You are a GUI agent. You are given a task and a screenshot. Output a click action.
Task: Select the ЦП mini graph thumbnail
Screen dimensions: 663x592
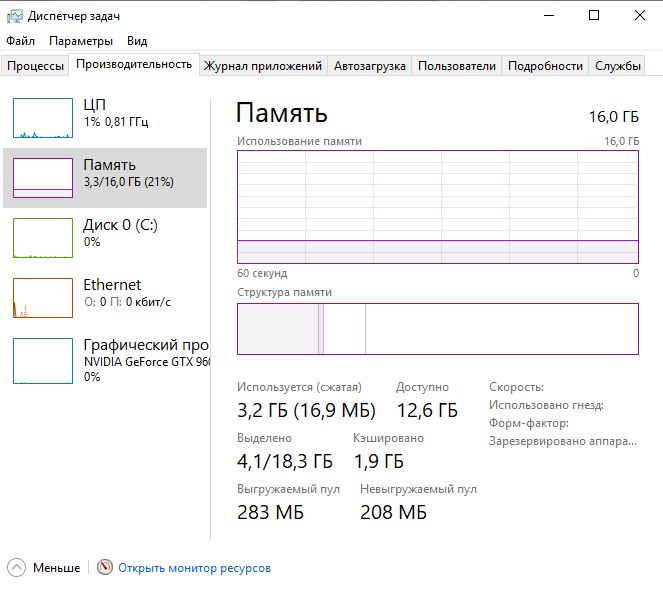click(43, 117)
